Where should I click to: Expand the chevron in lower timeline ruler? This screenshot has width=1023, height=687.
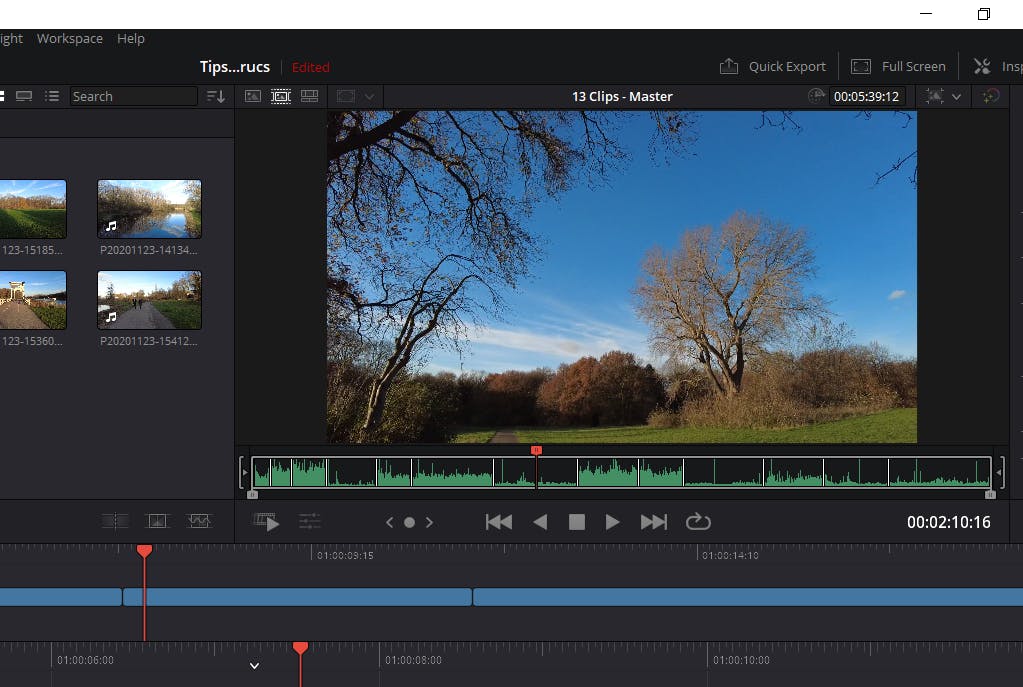[x=254, y=666]
